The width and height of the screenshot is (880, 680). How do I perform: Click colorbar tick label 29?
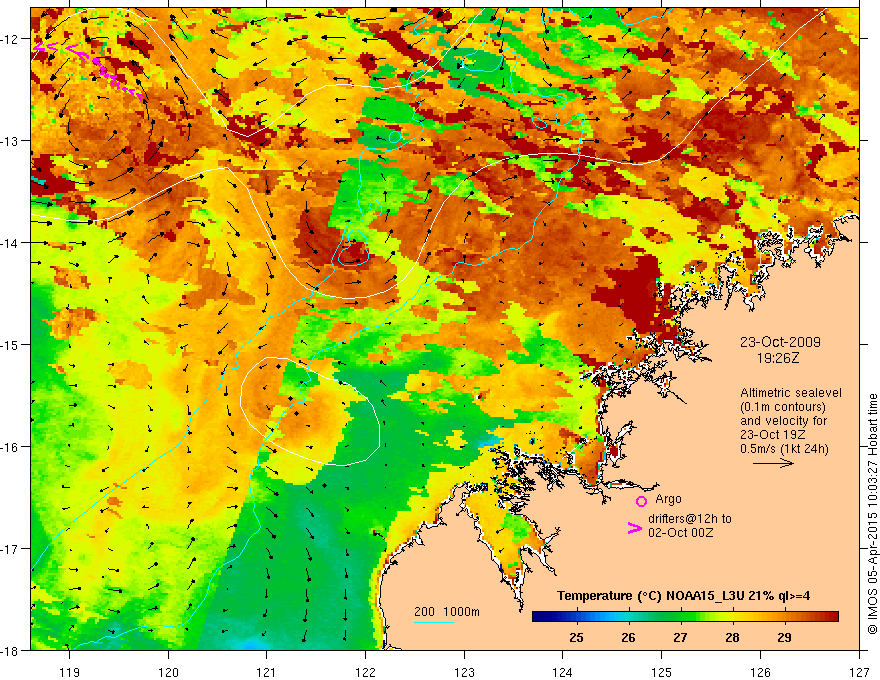tap(784, 637)
